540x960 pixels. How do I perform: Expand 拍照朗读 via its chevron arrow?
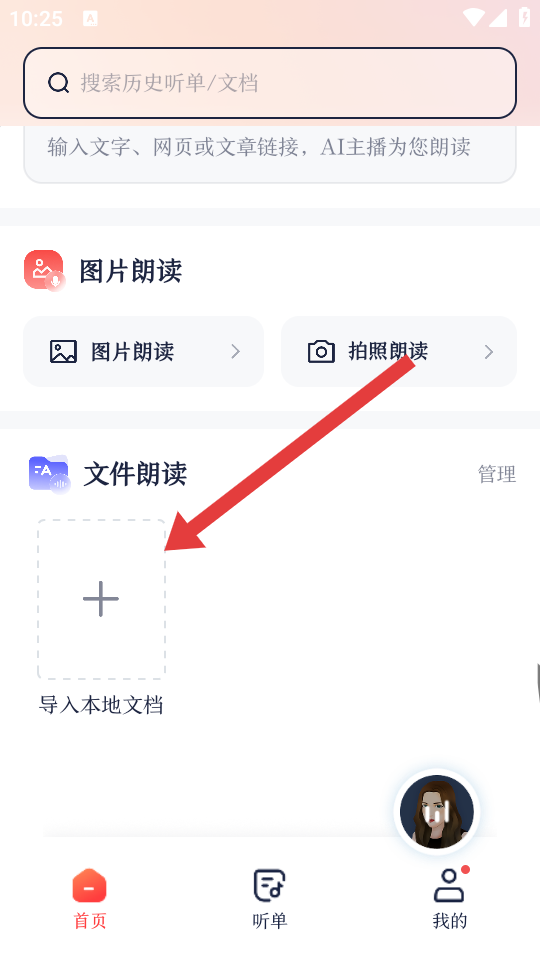(489, 351)
